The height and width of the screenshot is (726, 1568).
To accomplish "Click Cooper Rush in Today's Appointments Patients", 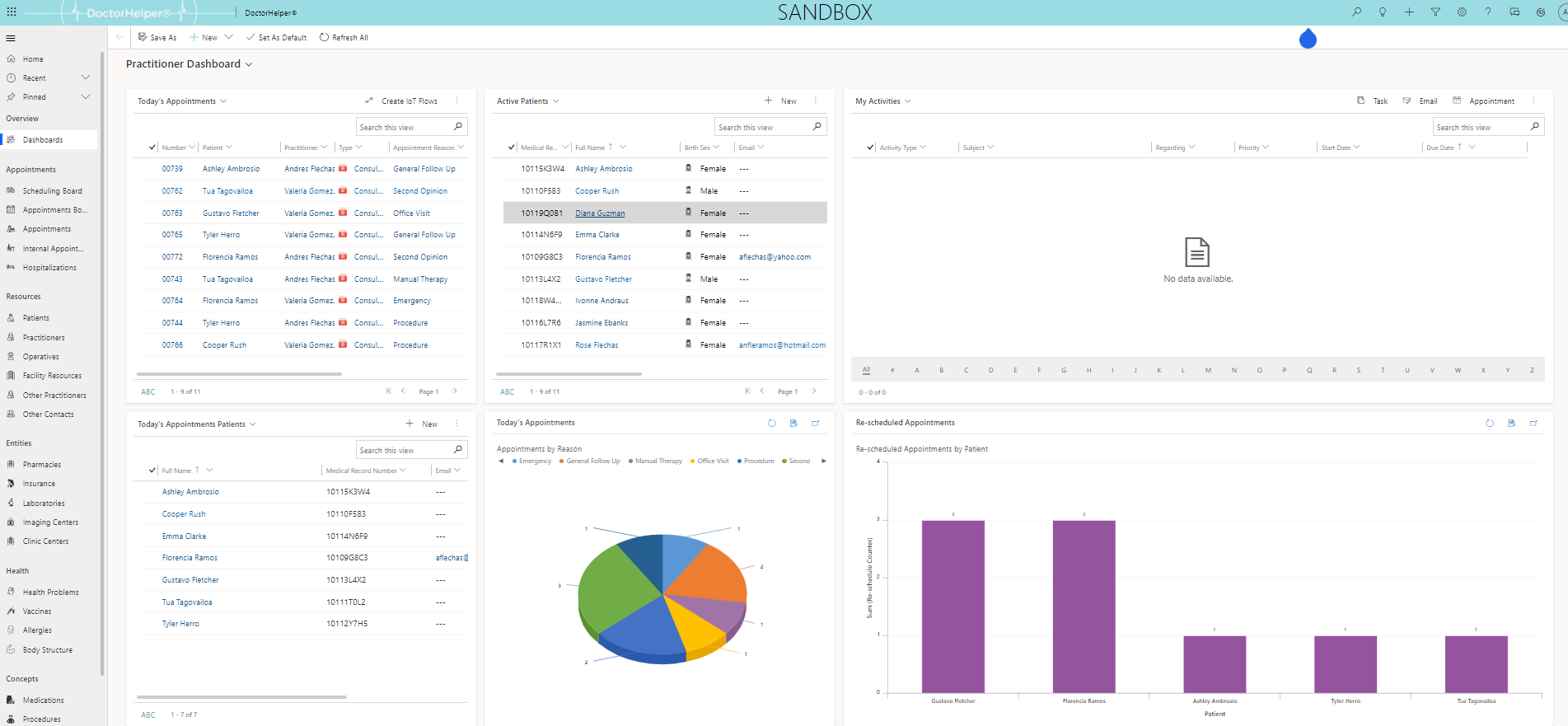I will coord(184,514).
